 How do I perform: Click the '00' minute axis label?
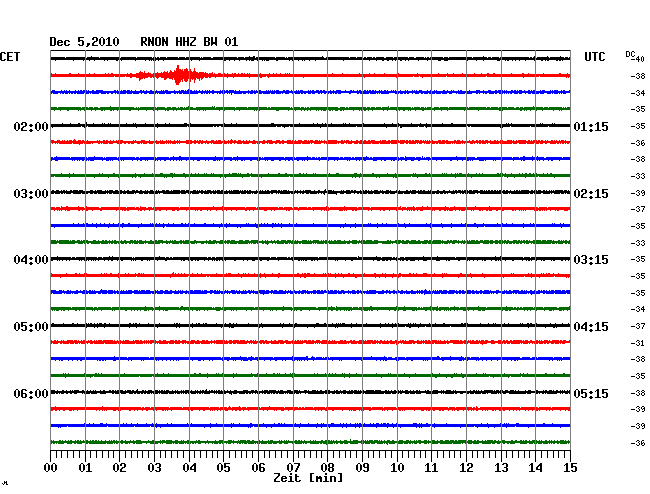(x=51, y=467)
